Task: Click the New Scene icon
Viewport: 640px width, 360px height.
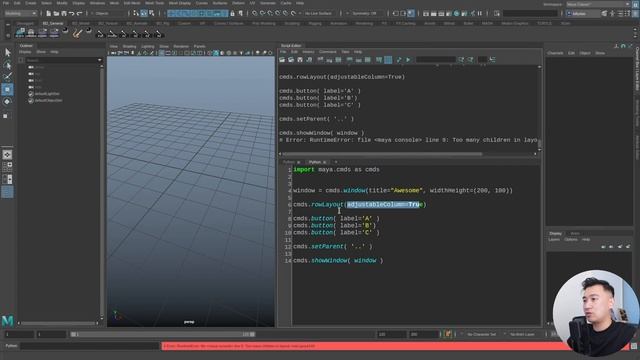Action: (48, 13)
